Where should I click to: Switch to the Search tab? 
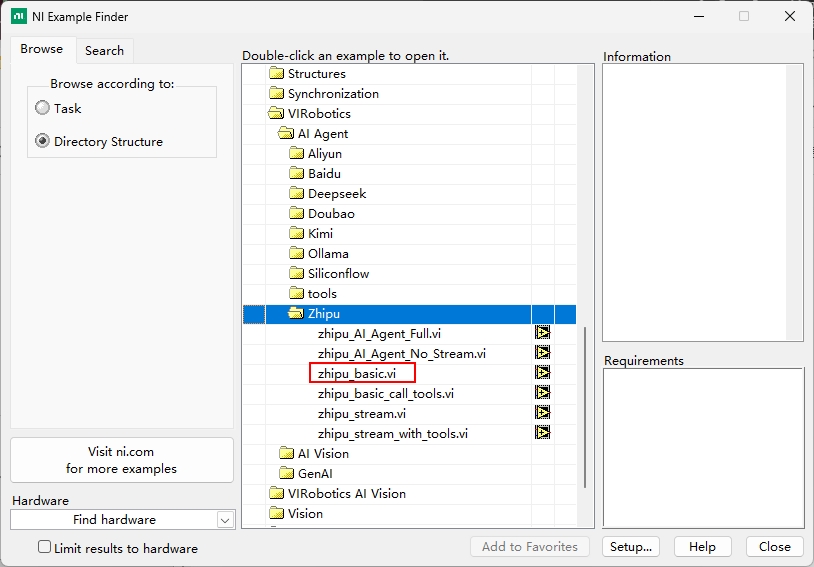pyautogui.click(x=104, y=50)
